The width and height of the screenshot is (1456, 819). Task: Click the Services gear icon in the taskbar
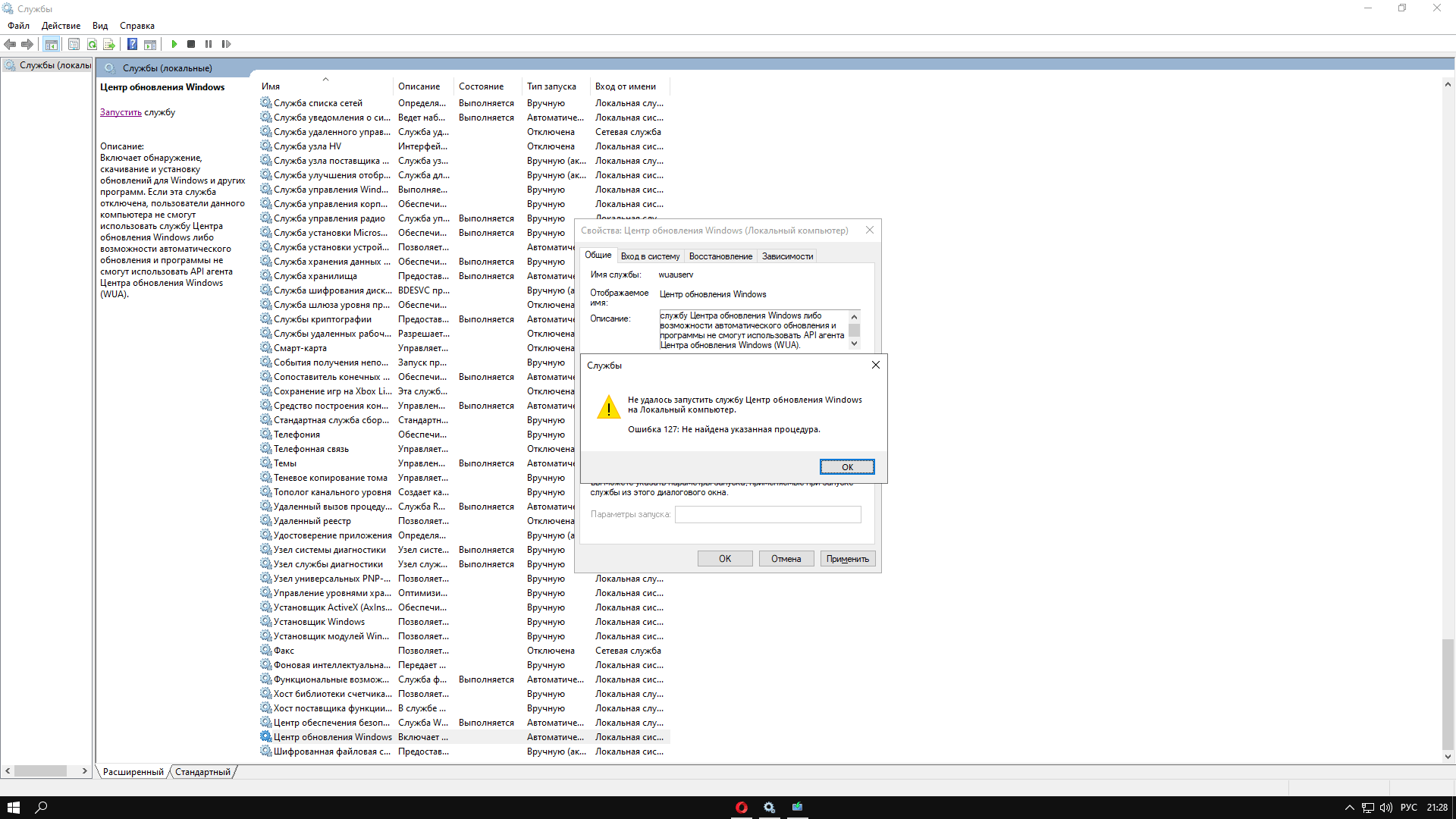tap(769, 808)
